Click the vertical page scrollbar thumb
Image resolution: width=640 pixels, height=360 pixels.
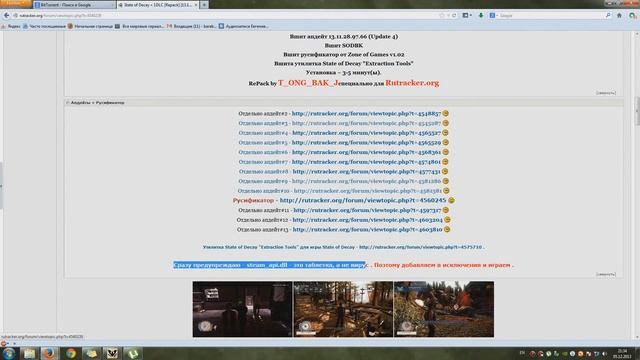pyautogui.click(x=637, y=111)
